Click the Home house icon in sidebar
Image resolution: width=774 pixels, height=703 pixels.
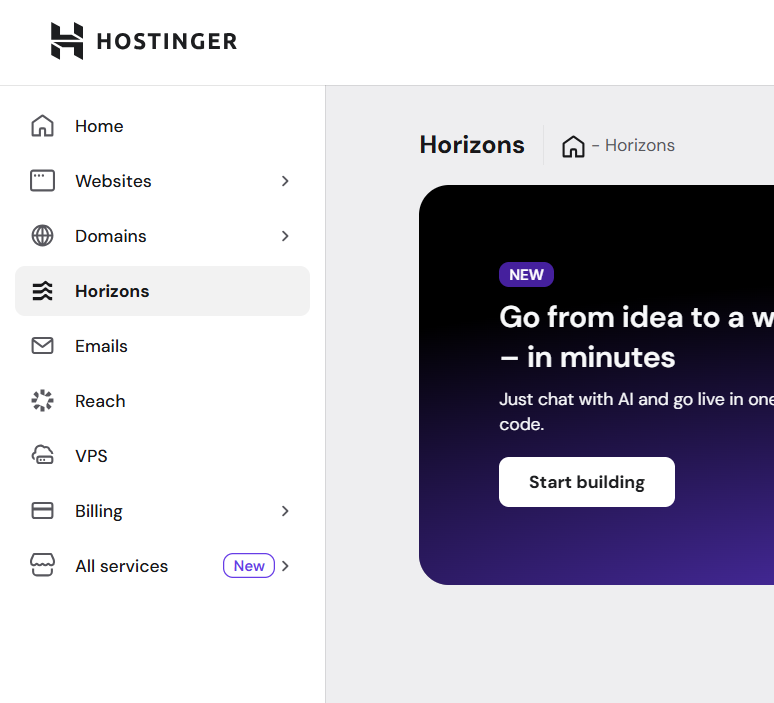point(42,126)
